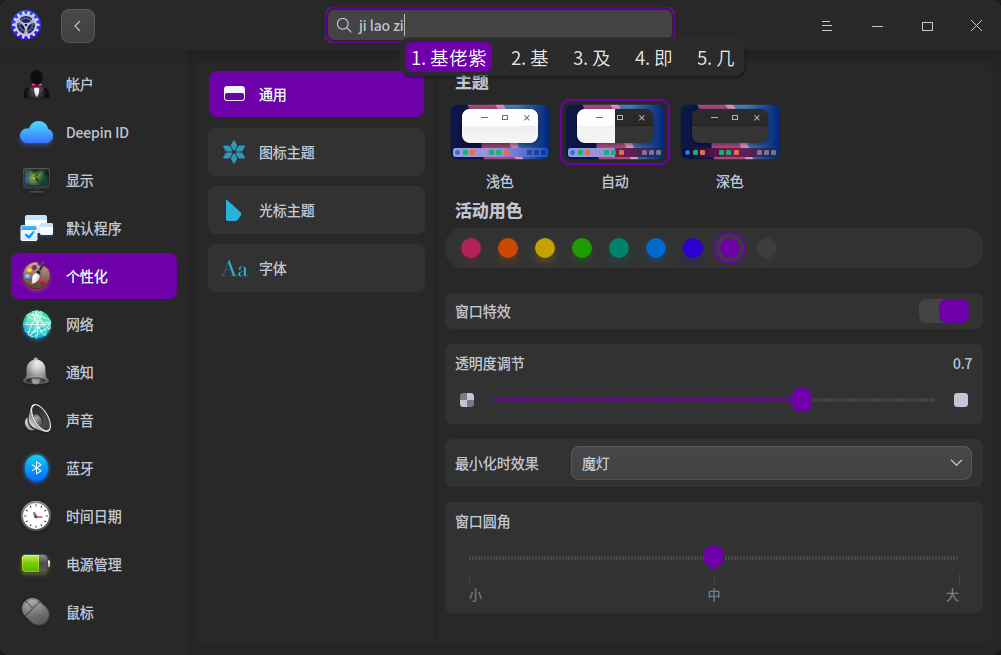Click the Deepin ID cloud icon
The height and width of the screenshot is (655, 1001).
[x=36, y=133]
